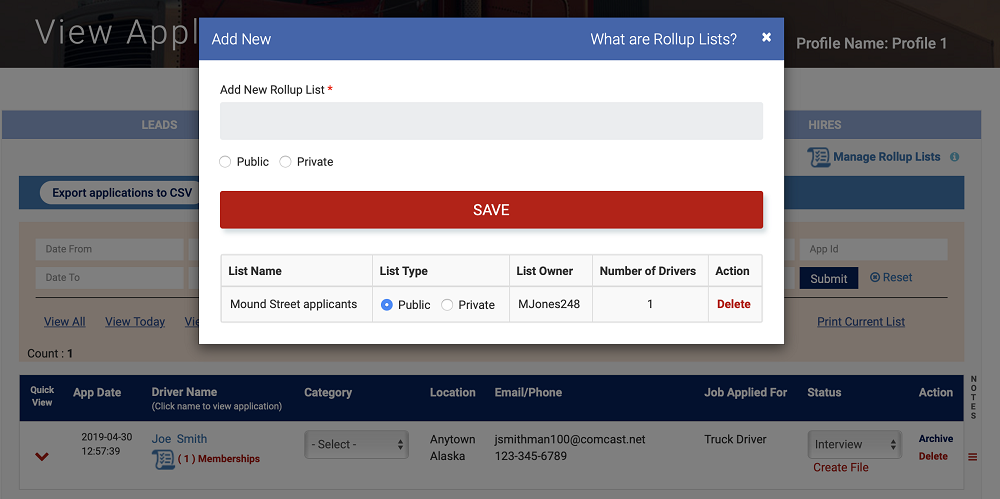The height and width of the screenshot is (499, 1000).
Task: Open the (1) Memberships link
Action: pyautogui.click(x=219, y=459)
